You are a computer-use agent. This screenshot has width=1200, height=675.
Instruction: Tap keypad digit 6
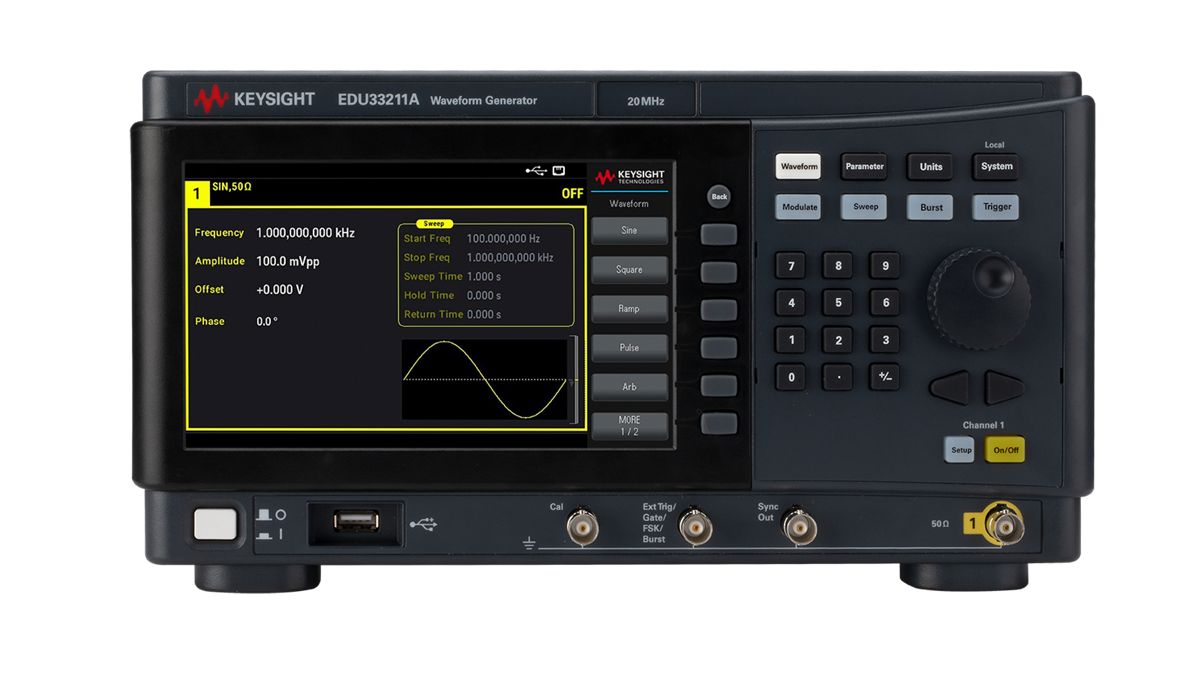click(885, 303)
